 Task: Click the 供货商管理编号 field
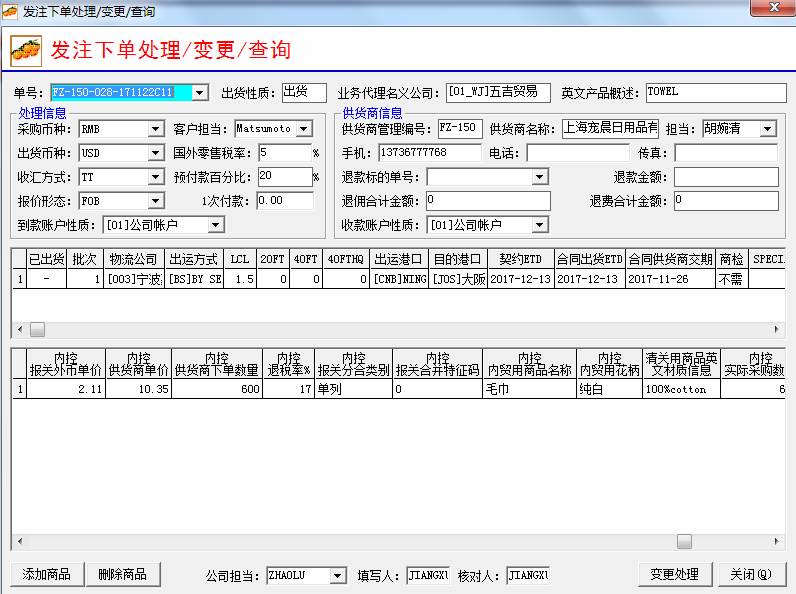click(460, 128)
